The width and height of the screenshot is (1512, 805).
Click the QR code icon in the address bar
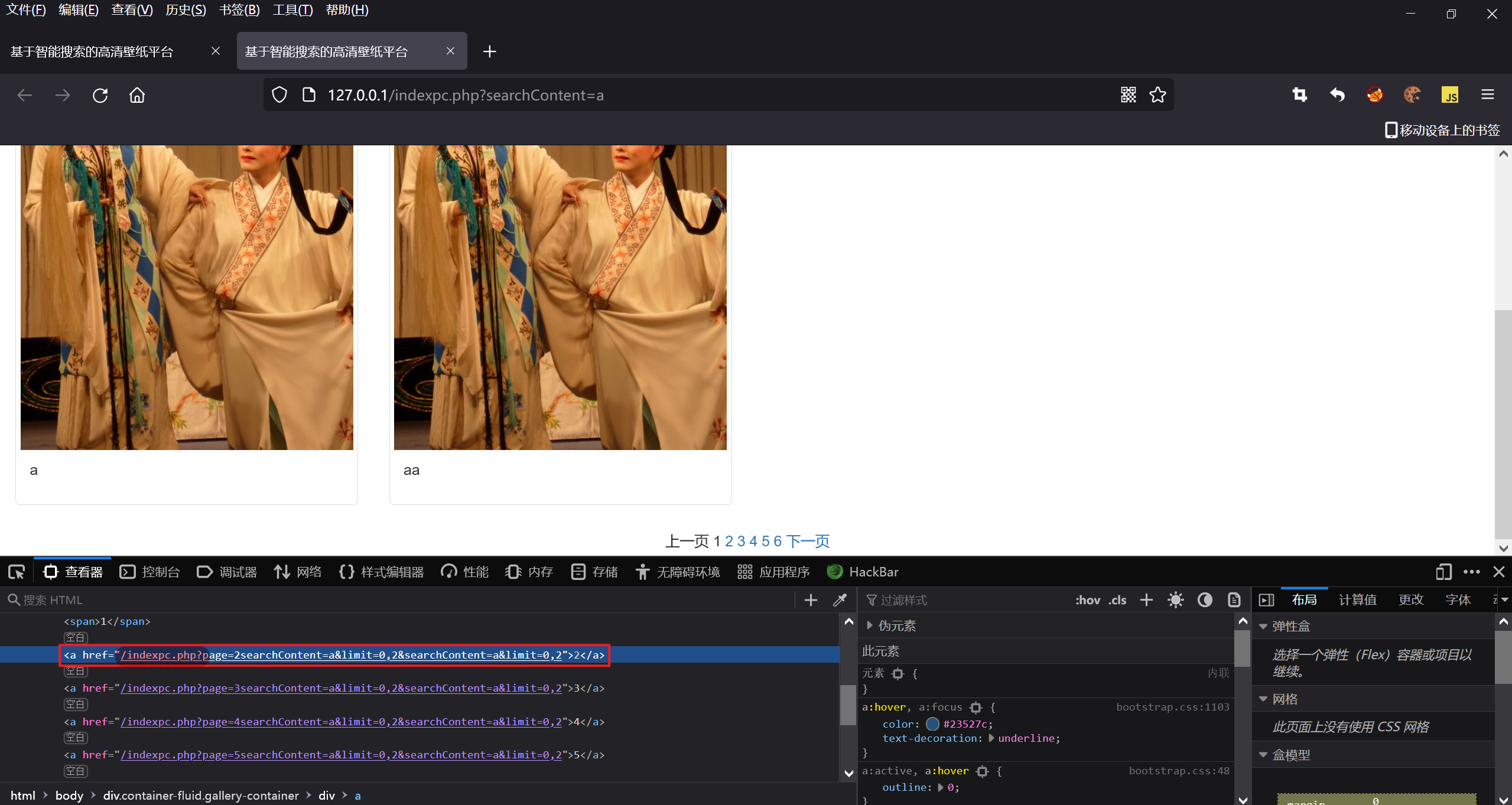tap(1128, 95)
